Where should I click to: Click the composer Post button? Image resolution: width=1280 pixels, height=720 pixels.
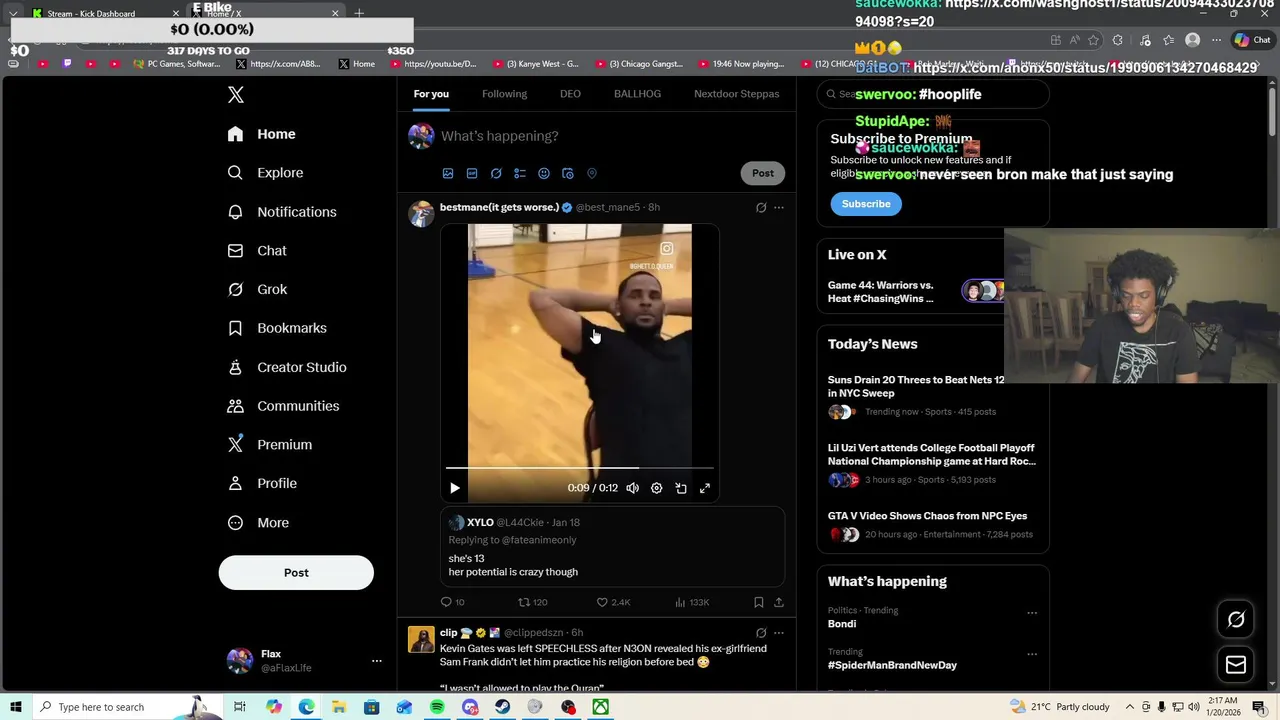[x=763, y=173]
